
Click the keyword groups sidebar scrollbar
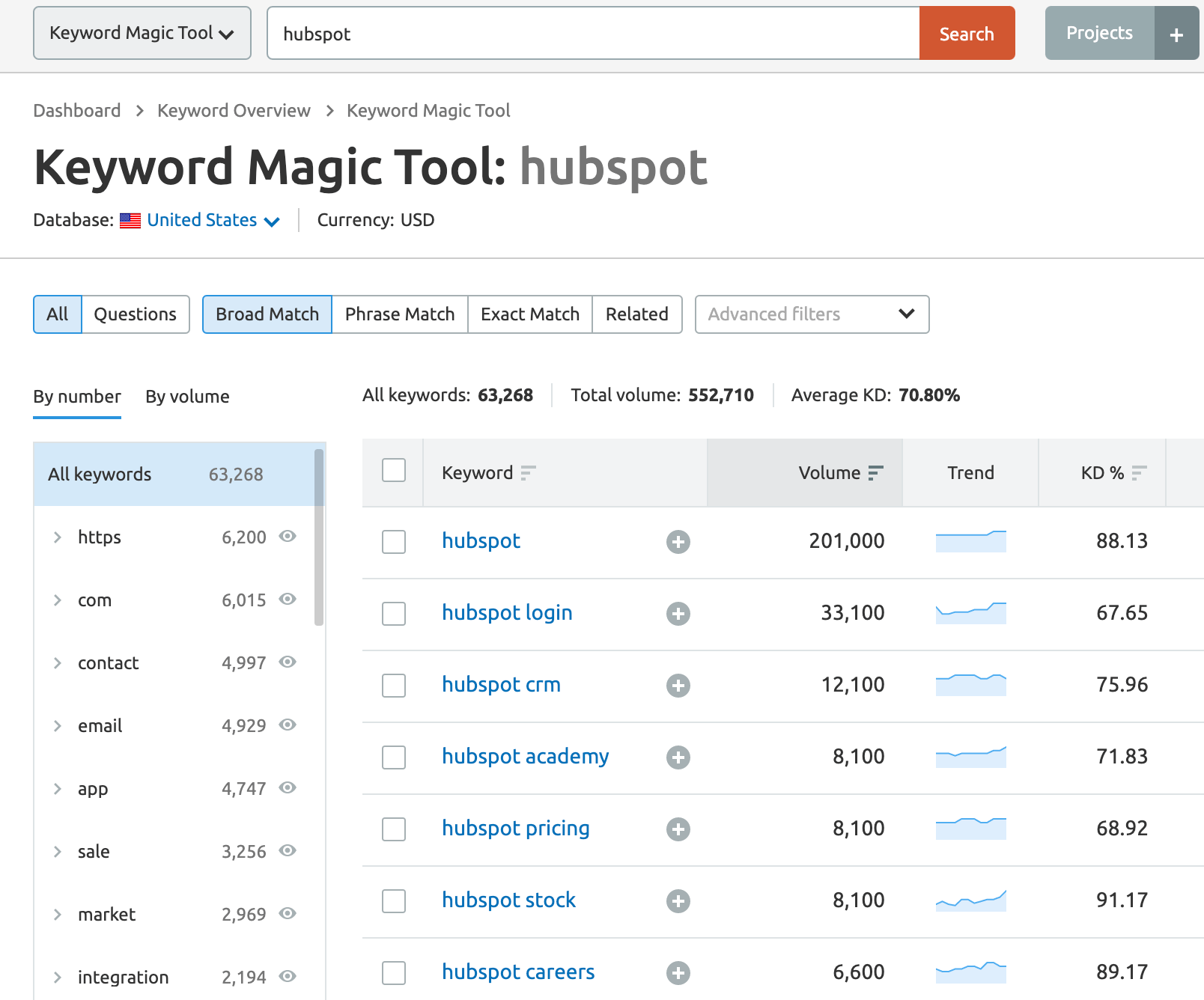click(319, 537)
